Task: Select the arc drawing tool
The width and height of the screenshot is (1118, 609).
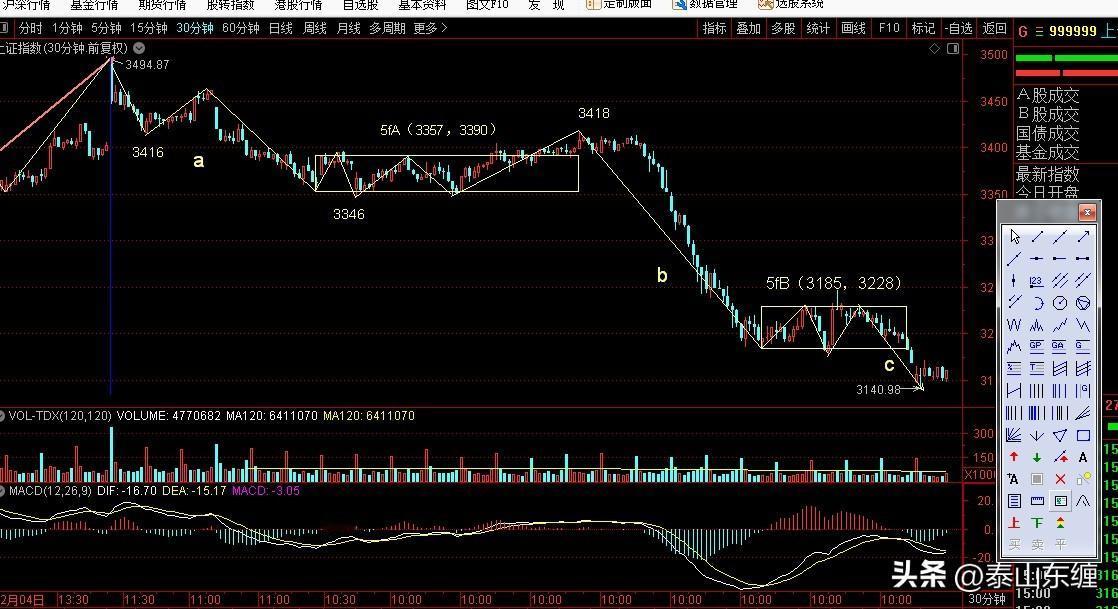Action: [x=1037, y=302]
